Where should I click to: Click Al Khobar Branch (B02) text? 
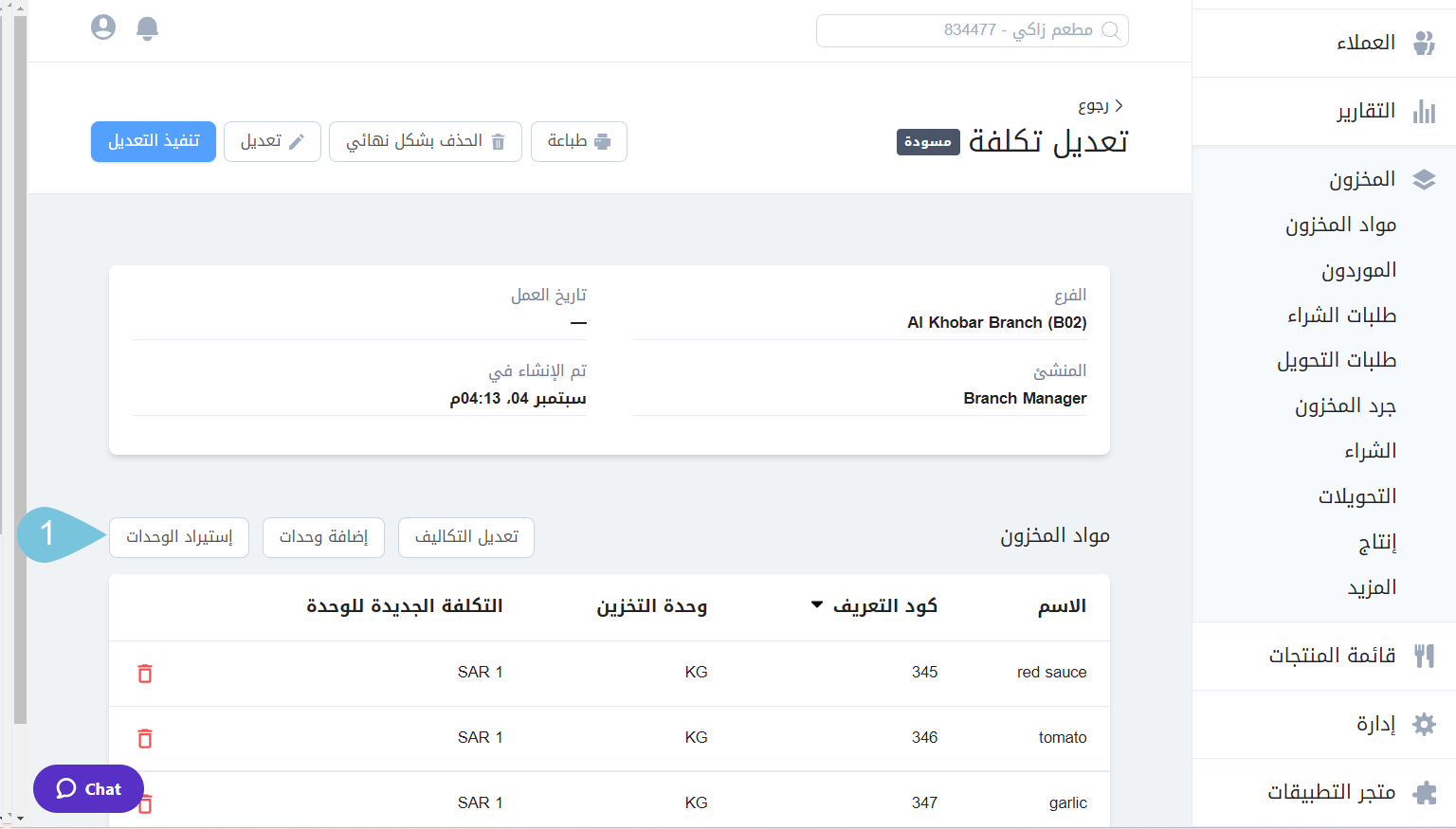997,322
